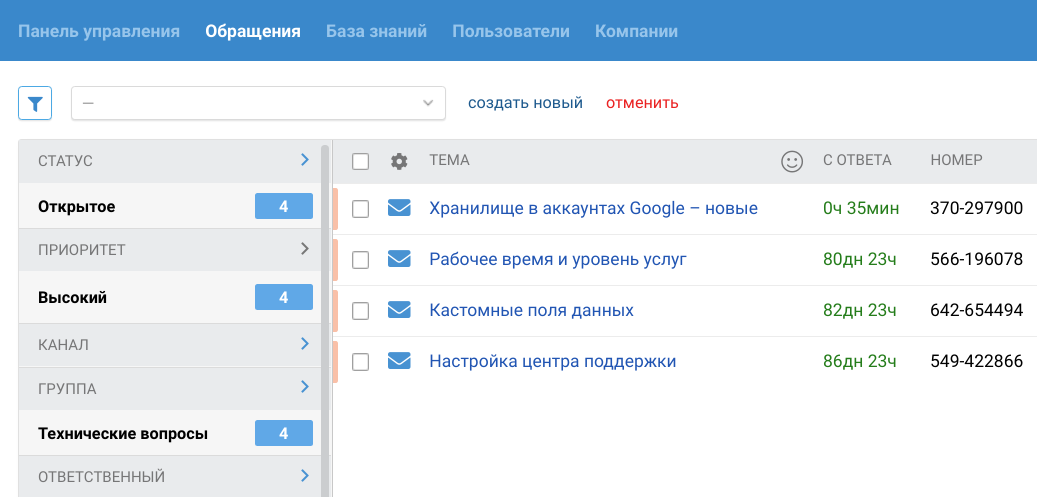Screen dimensions: 1037x497
Task: Go to Панель управления tab
Action: point(99,31)
